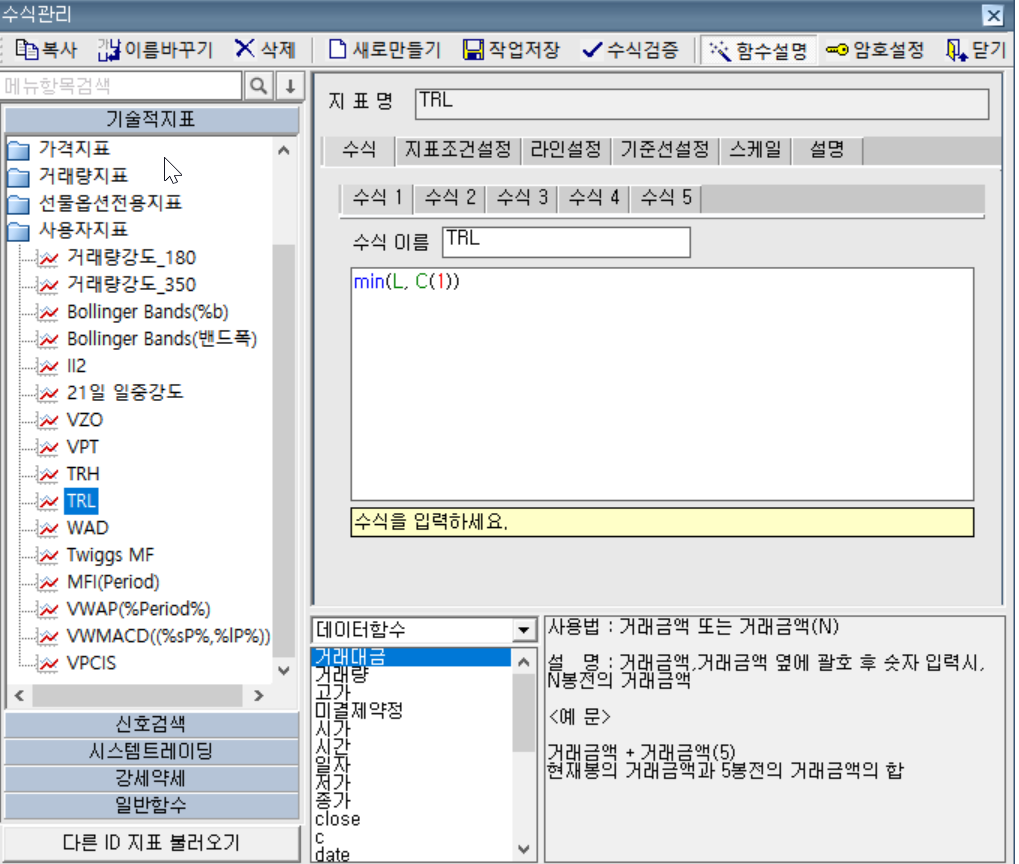Toggle the 함수설명 function help button
The width and height of the screenshot is (1019, 864).
[x=758, y=50]
